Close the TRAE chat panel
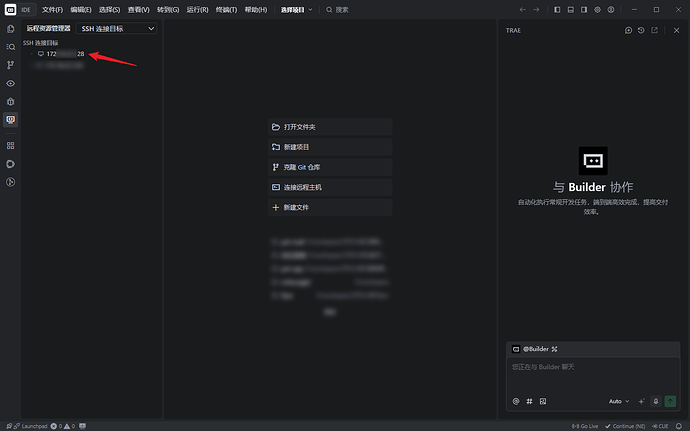Viewport: 690px width, 431px height. tap(677, 30)
